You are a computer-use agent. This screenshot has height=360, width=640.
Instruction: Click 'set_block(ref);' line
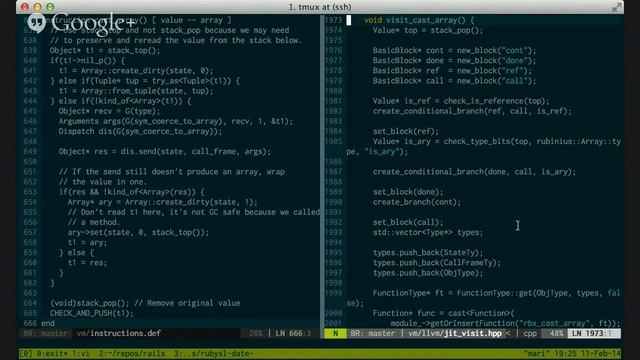406,131
